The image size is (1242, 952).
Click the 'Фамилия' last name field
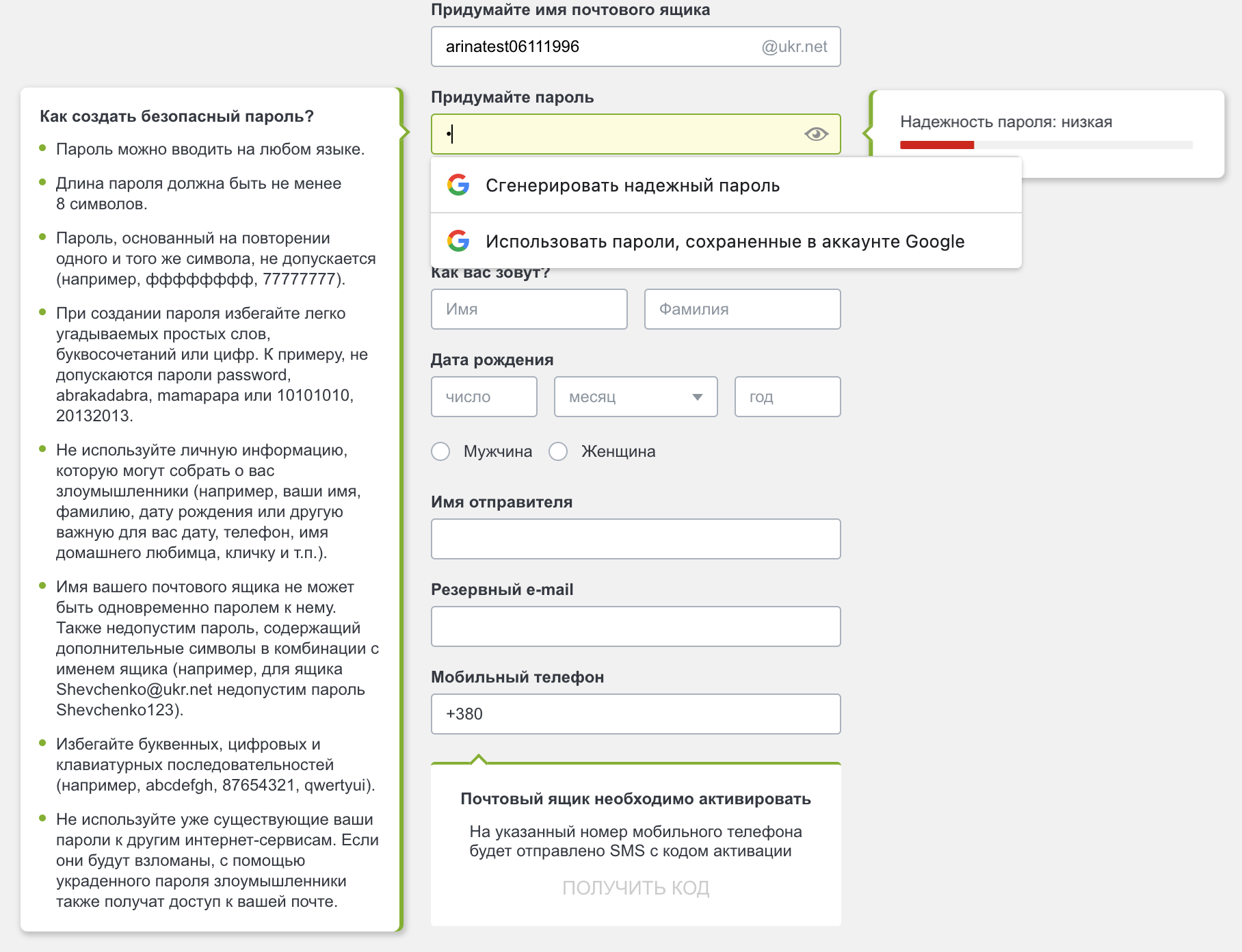click(742, 309)
